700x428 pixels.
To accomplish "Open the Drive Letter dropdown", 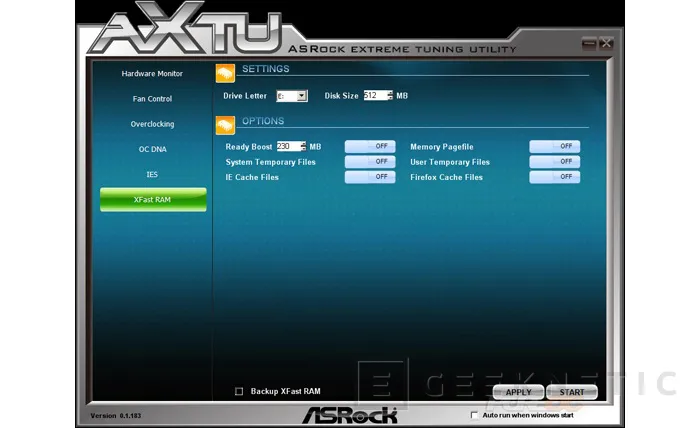I will (302, 96).
